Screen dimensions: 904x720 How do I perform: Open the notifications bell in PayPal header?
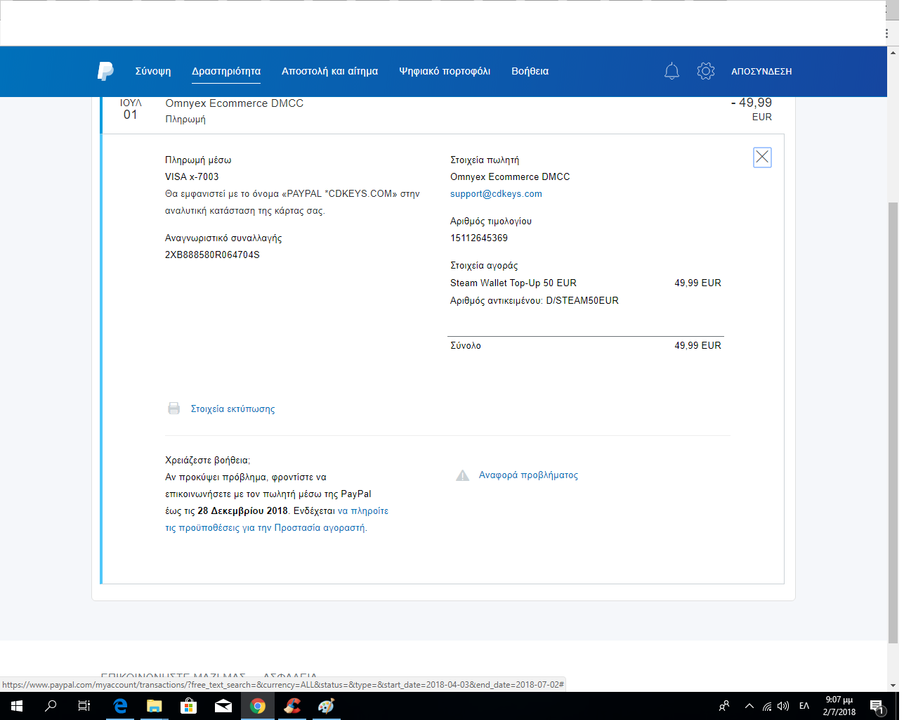[x=672, y=71]
